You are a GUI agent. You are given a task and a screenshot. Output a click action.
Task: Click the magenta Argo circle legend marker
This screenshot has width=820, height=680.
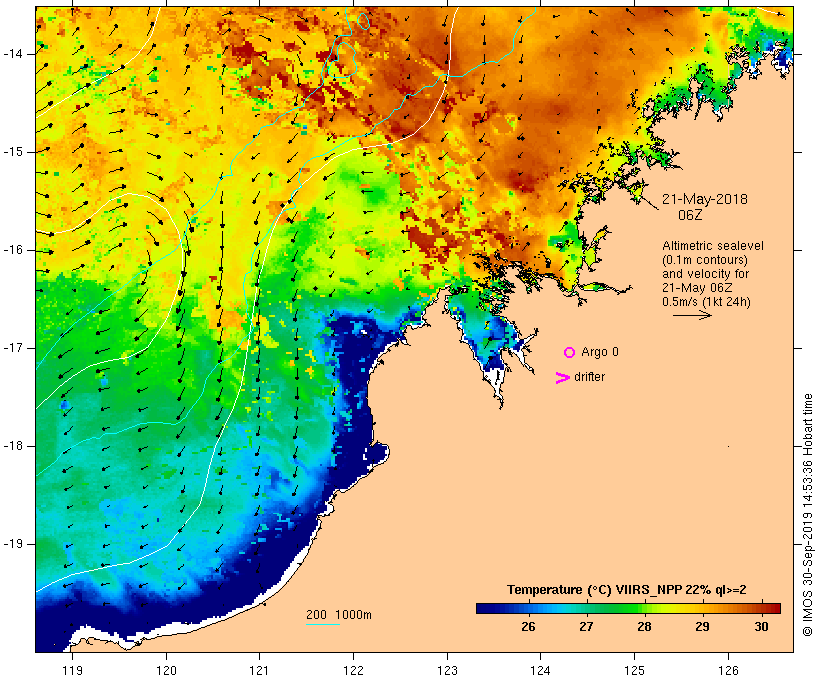pos(570,353)
